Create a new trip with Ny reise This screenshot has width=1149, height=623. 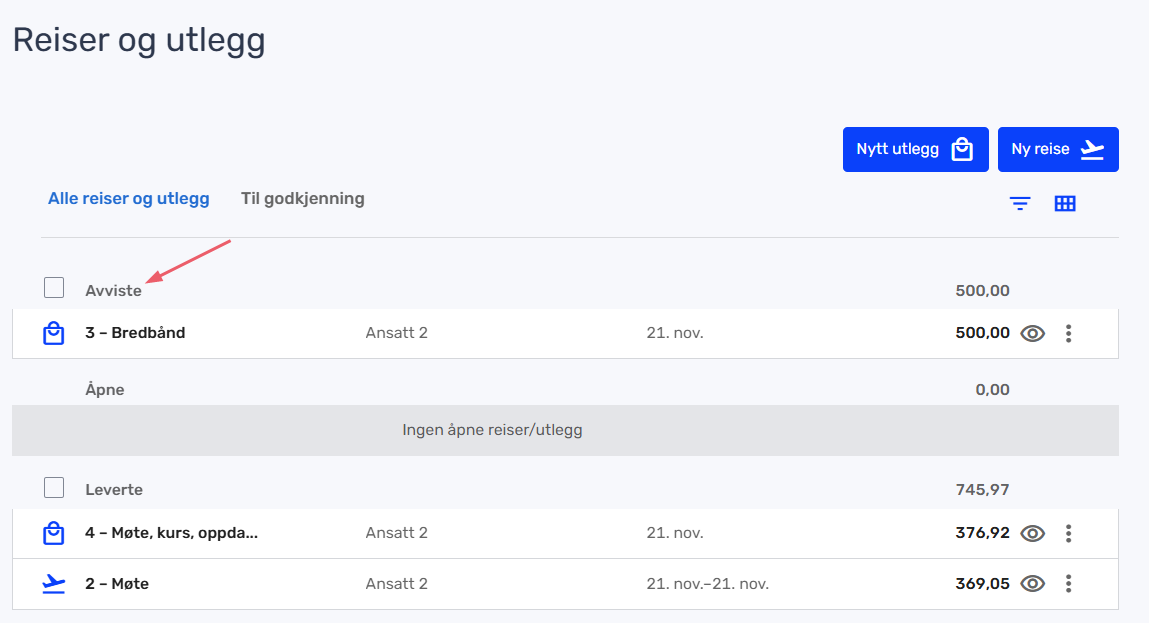[1057, 150]
